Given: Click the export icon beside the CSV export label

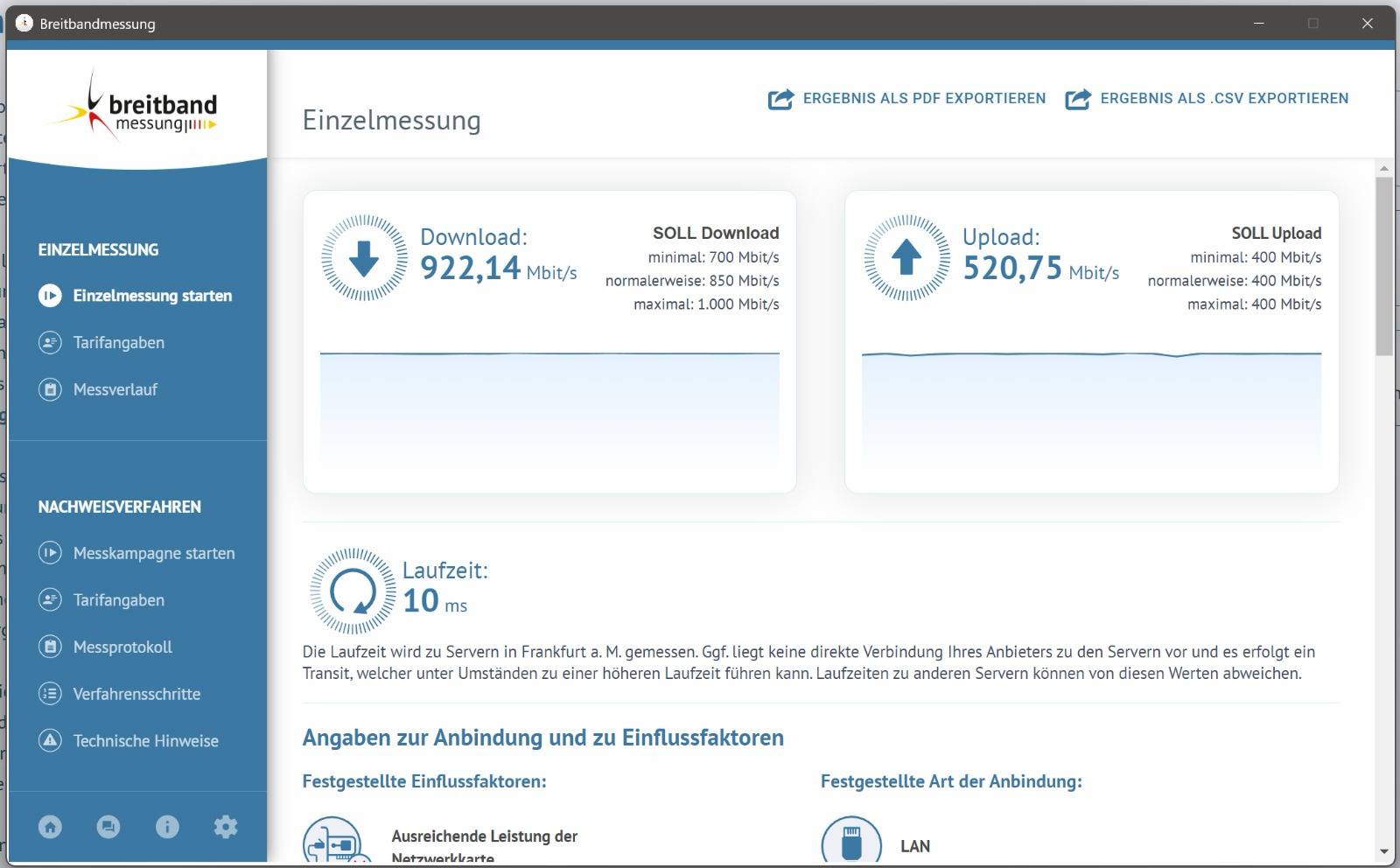Looking at the screenshot, I should coord(1078,99).
